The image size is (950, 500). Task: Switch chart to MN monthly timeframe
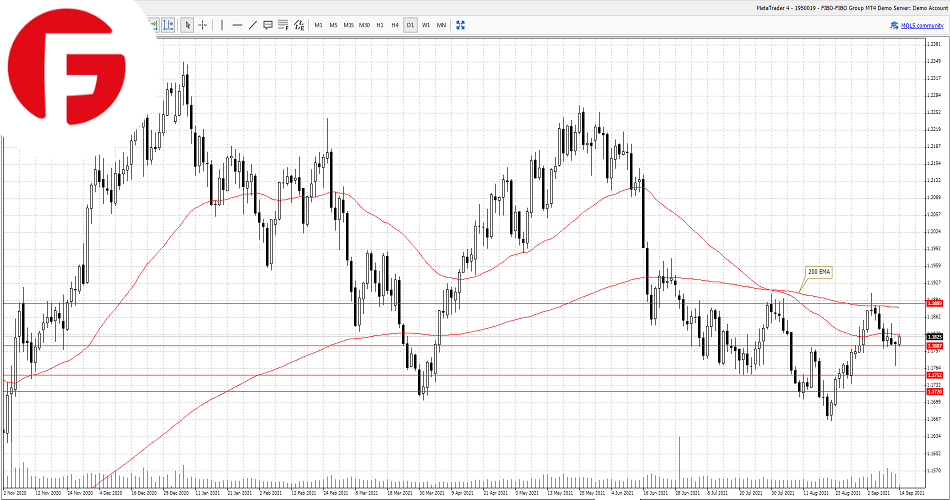point(441,25)
